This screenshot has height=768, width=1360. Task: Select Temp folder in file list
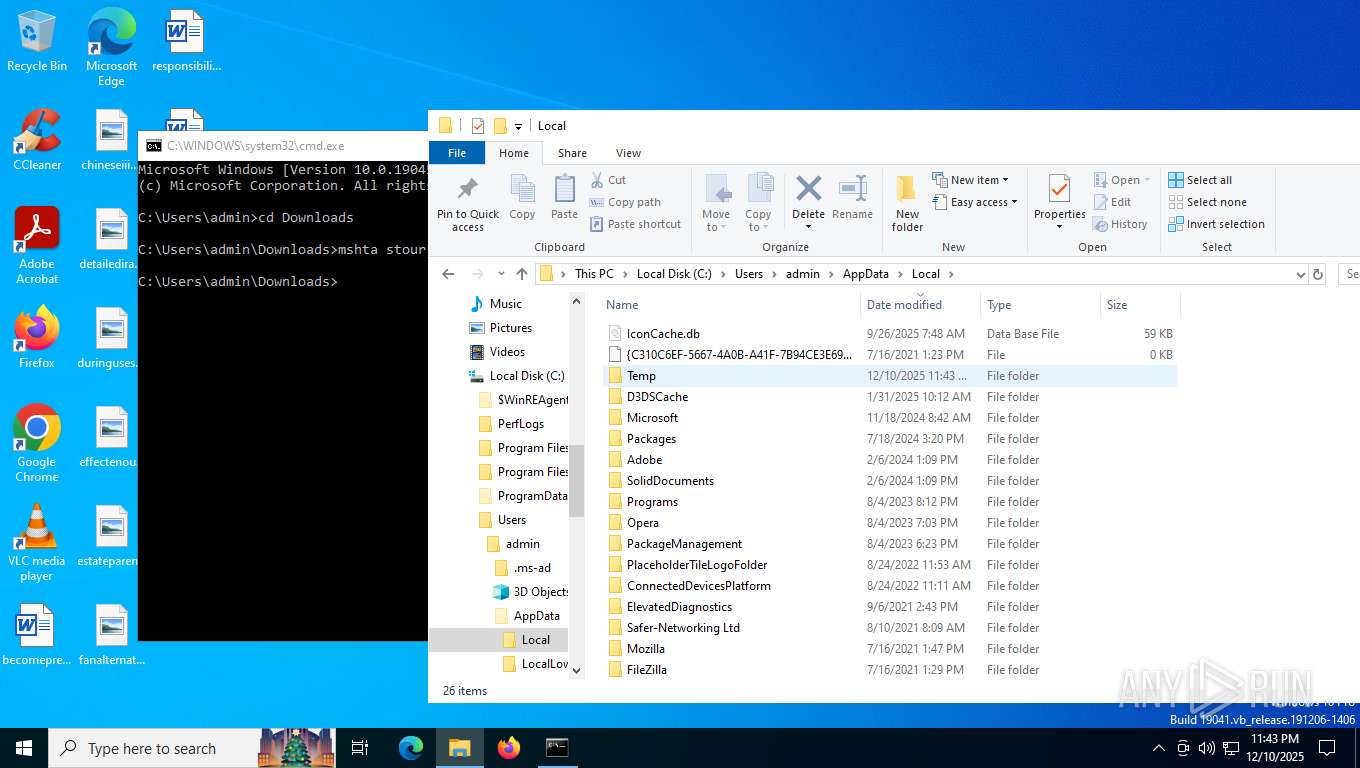pos(890,376)
